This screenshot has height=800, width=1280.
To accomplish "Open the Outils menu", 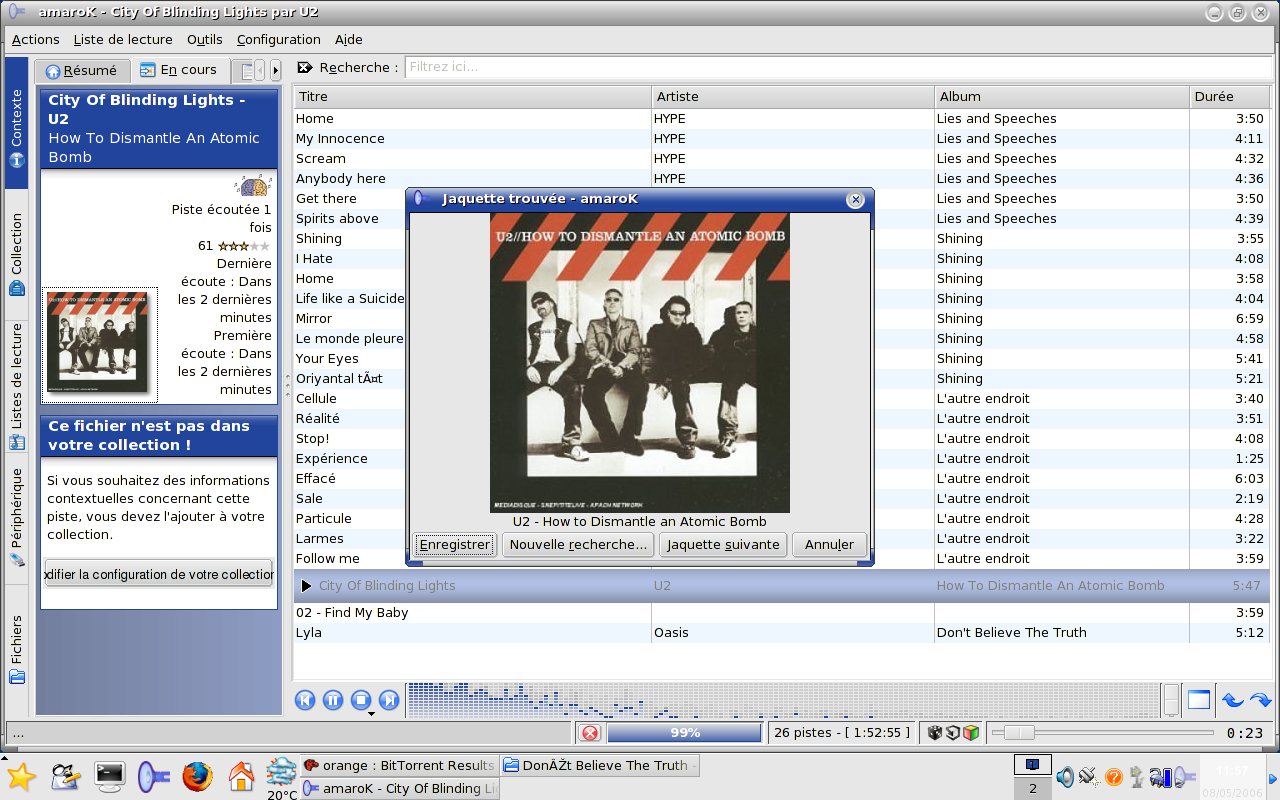I will [205, 39].
